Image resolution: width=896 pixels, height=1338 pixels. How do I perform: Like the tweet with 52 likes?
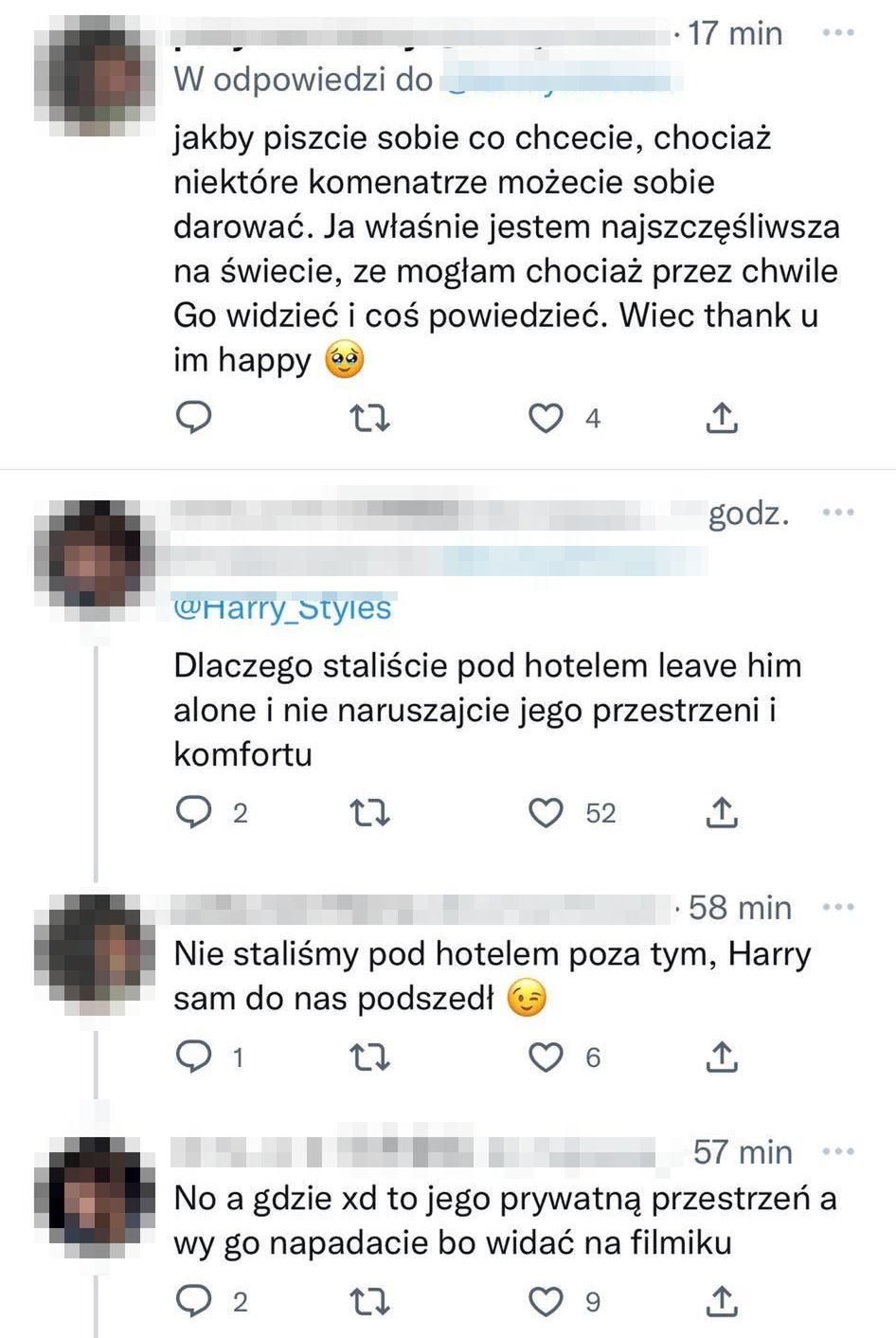(547, 812)
